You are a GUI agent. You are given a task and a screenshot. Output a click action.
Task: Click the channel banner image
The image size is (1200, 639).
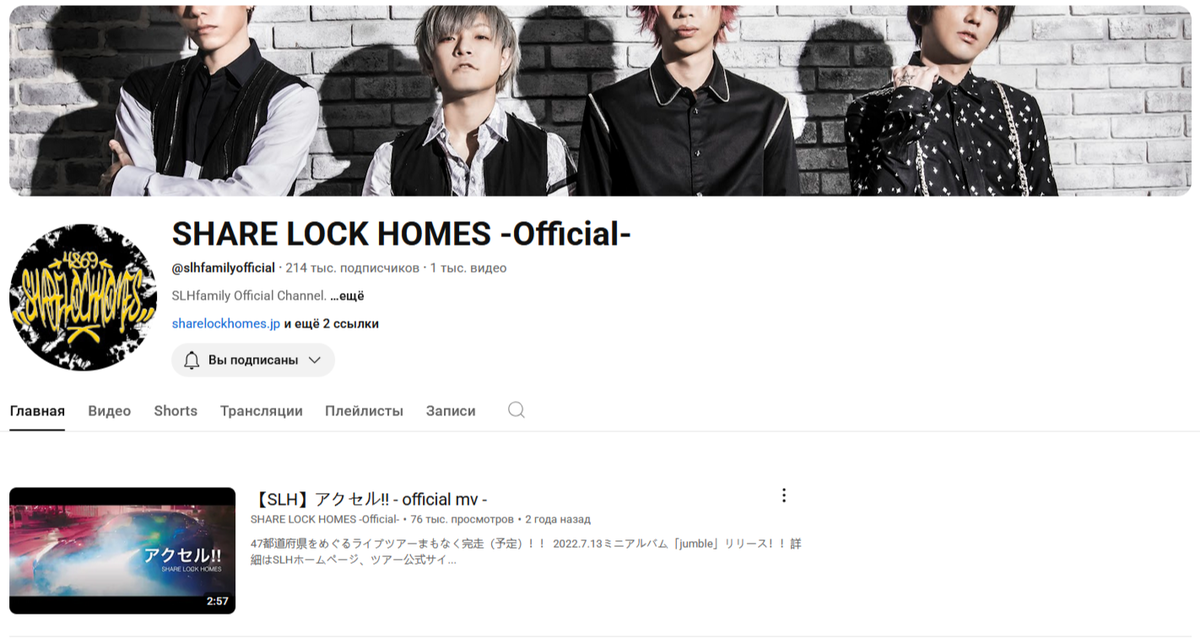pyautogui.click(x=600, y=100)
